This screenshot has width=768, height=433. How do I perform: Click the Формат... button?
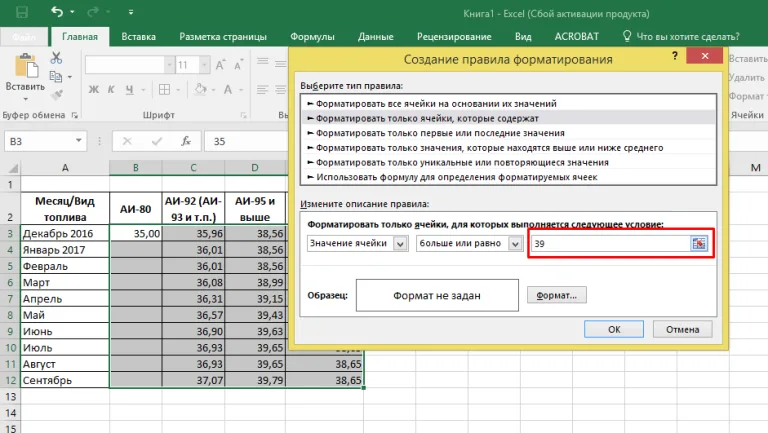click(557, 295)
